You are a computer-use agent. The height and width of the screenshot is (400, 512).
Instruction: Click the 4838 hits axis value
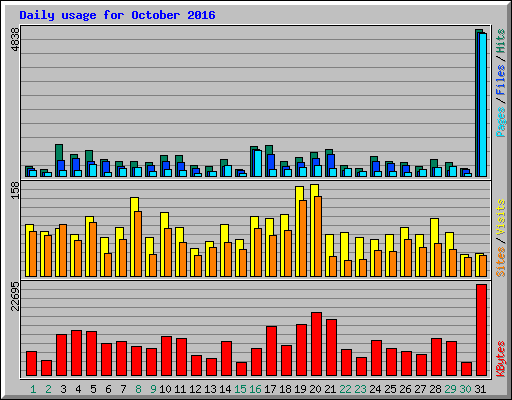pos(15,40)
